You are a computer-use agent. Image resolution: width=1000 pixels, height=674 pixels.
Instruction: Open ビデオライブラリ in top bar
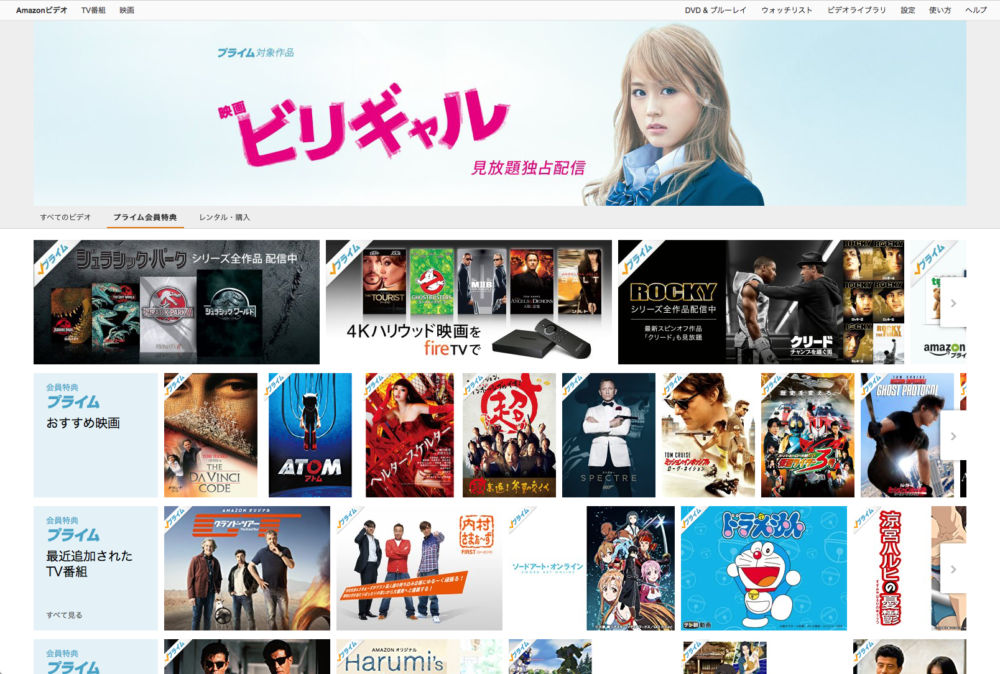(857, 10)
